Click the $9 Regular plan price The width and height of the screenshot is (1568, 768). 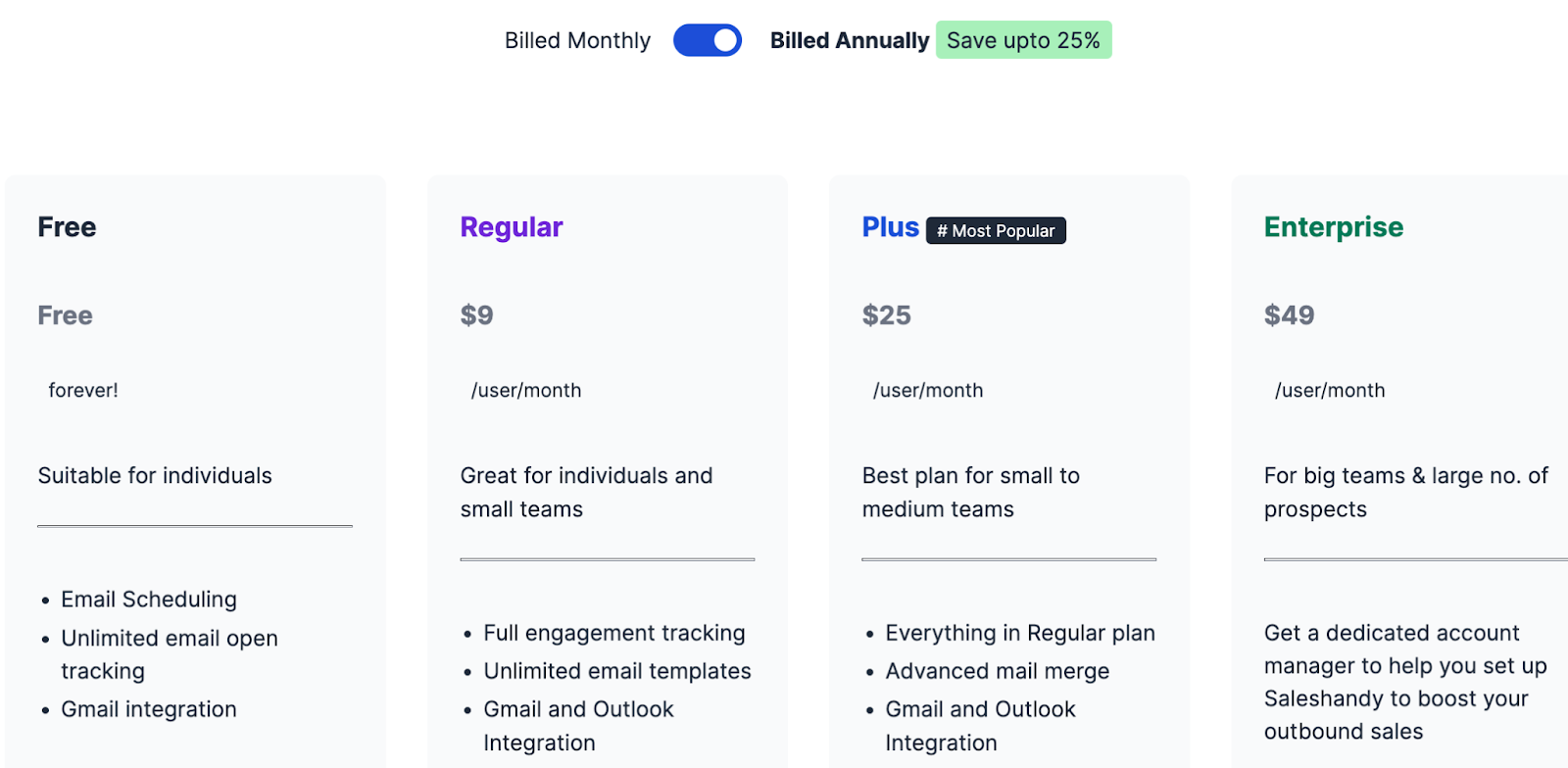click(x=477, y=315)
